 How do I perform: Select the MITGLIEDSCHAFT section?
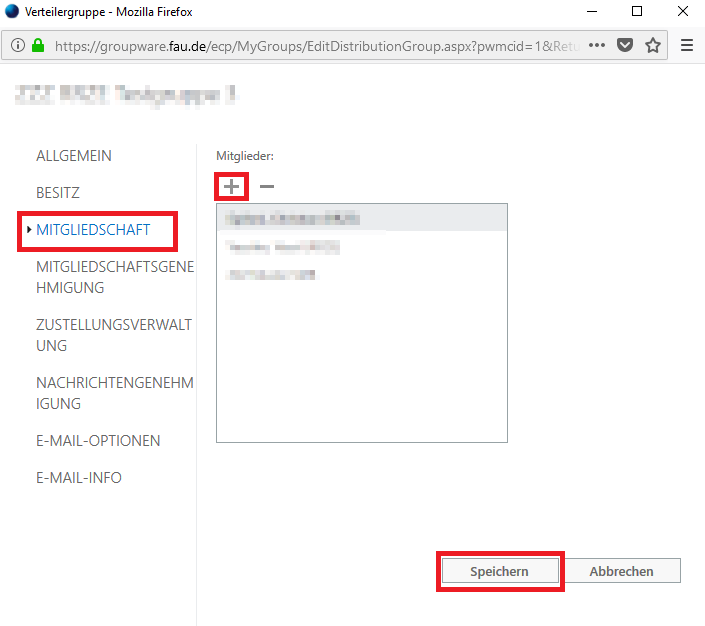pos(93,230)
